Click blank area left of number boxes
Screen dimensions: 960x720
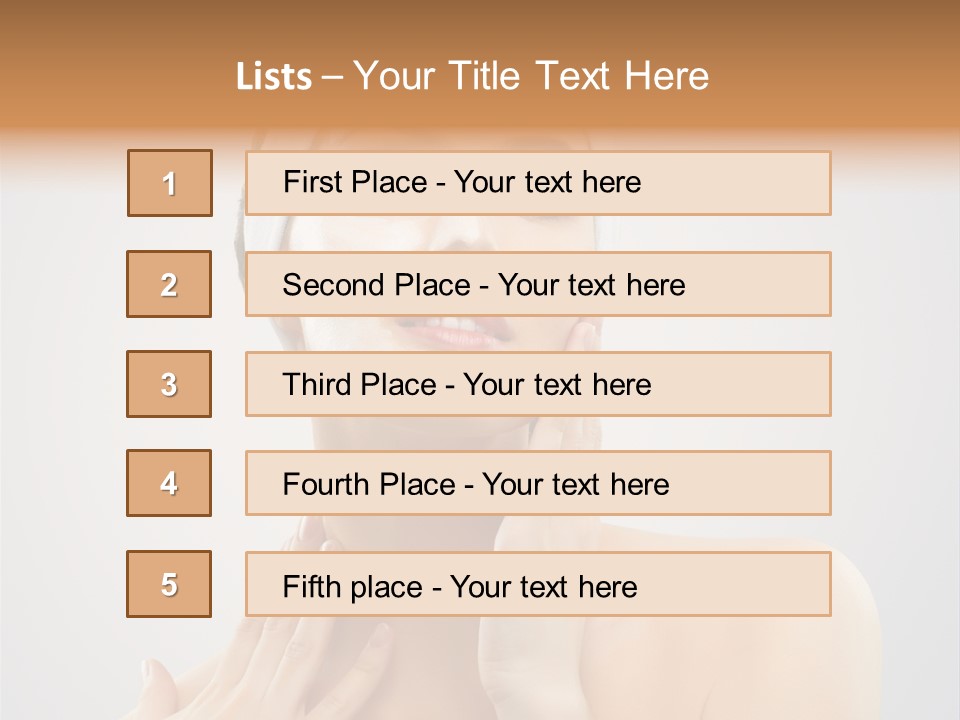(x=60, y=380)
